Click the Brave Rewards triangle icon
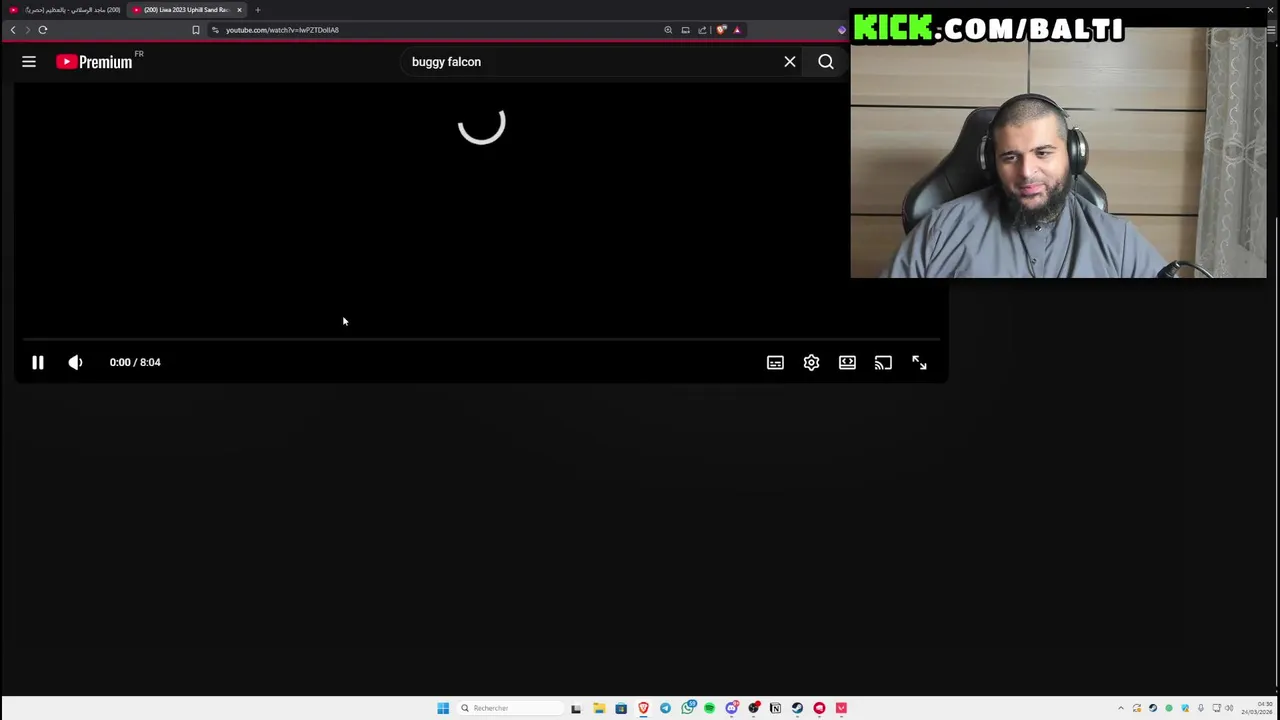 [x=737, y=30]
